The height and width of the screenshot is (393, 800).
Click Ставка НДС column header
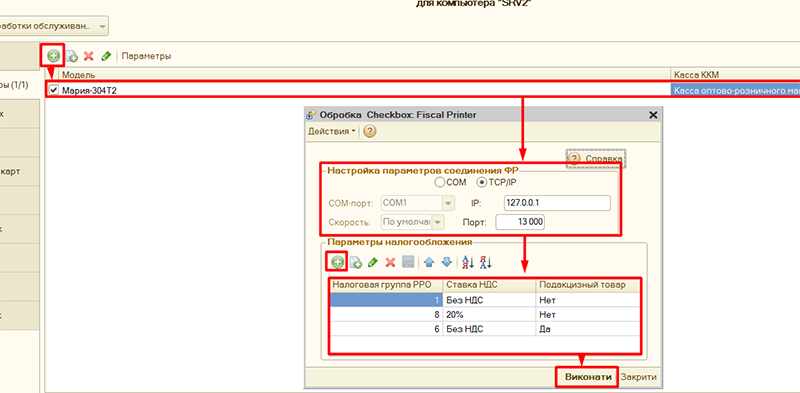pos(490,285)
